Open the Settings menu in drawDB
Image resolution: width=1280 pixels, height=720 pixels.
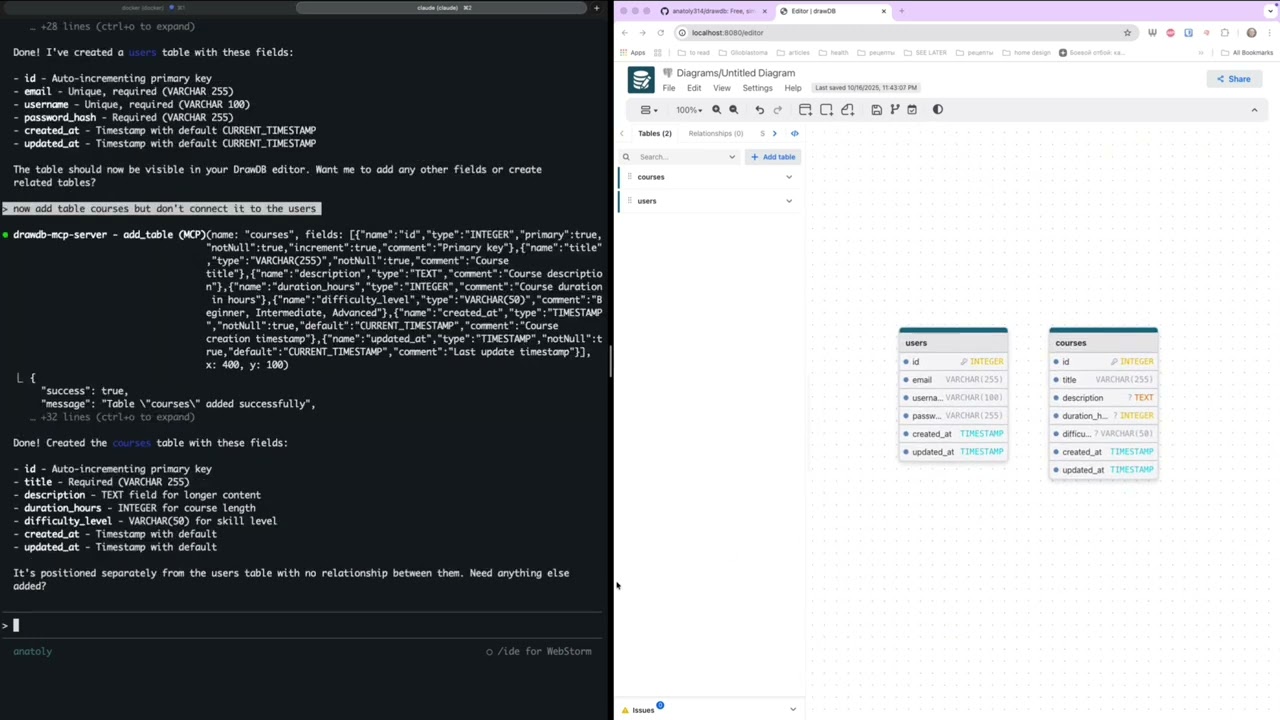click(757, 88)
